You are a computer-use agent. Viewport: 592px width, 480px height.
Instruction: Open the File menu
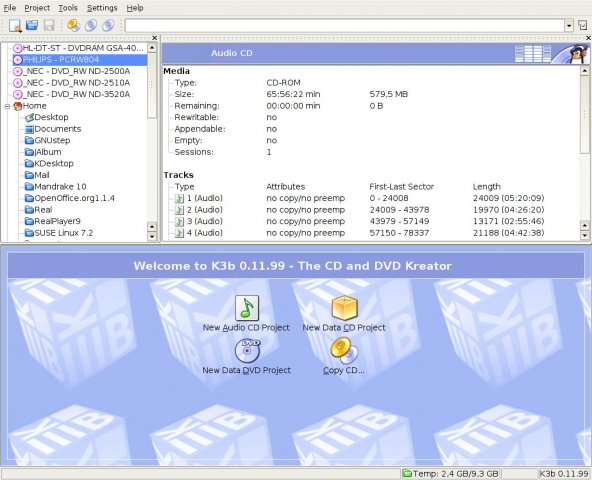(10, 8)
